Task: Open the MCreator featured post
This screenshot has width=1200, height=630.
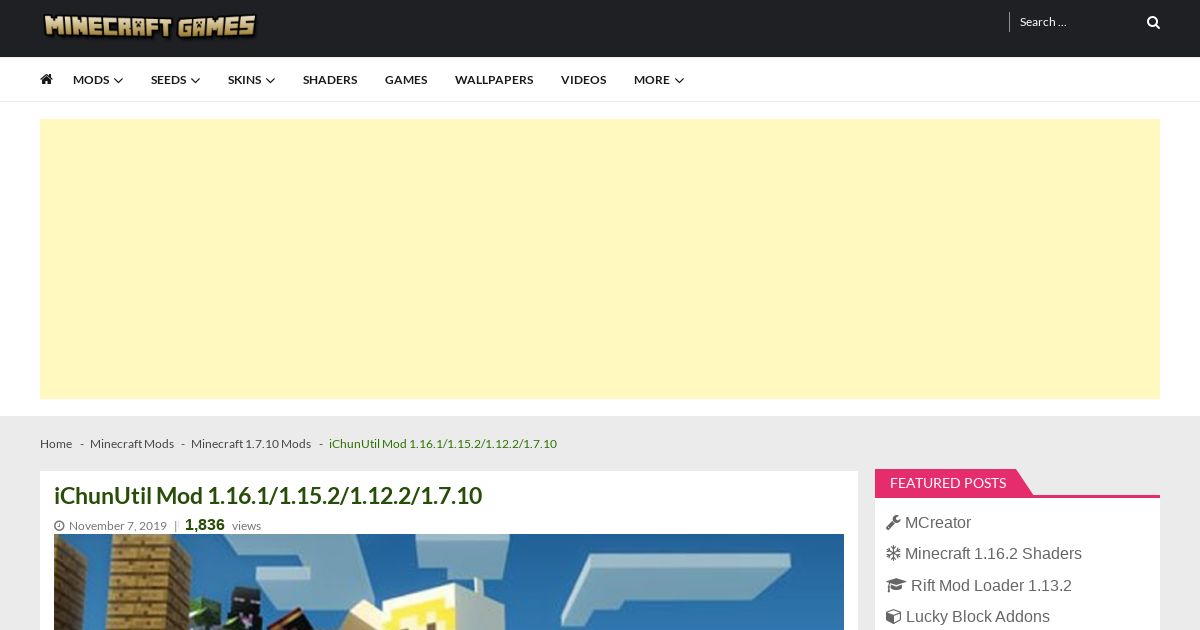Action: coord(938,523)
